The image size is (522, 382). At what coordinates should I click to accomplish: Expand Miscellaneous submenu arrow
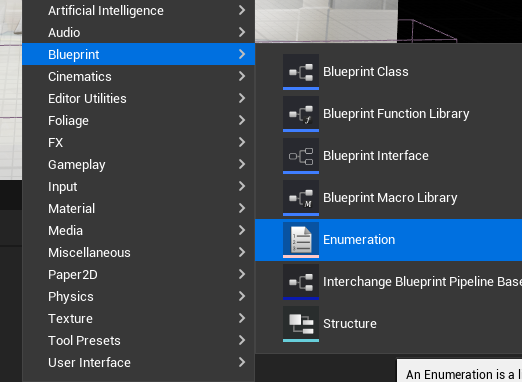tap(242, 252)
